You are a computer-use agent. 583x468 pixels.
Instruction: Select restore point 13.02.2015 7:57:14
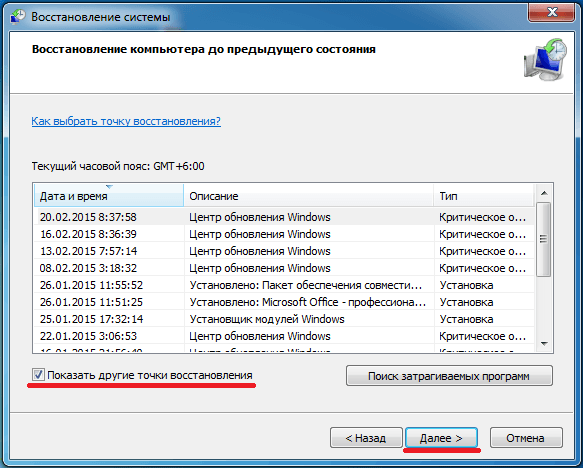[284, 251]
